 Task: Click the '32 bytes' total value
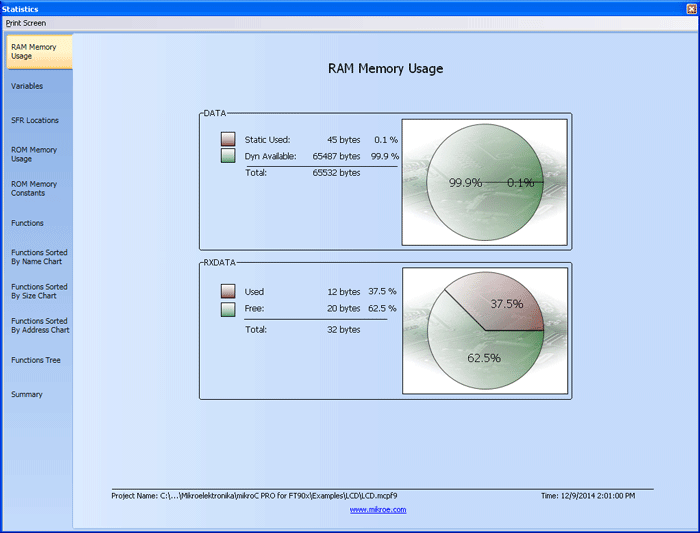[x=343, y=329]
